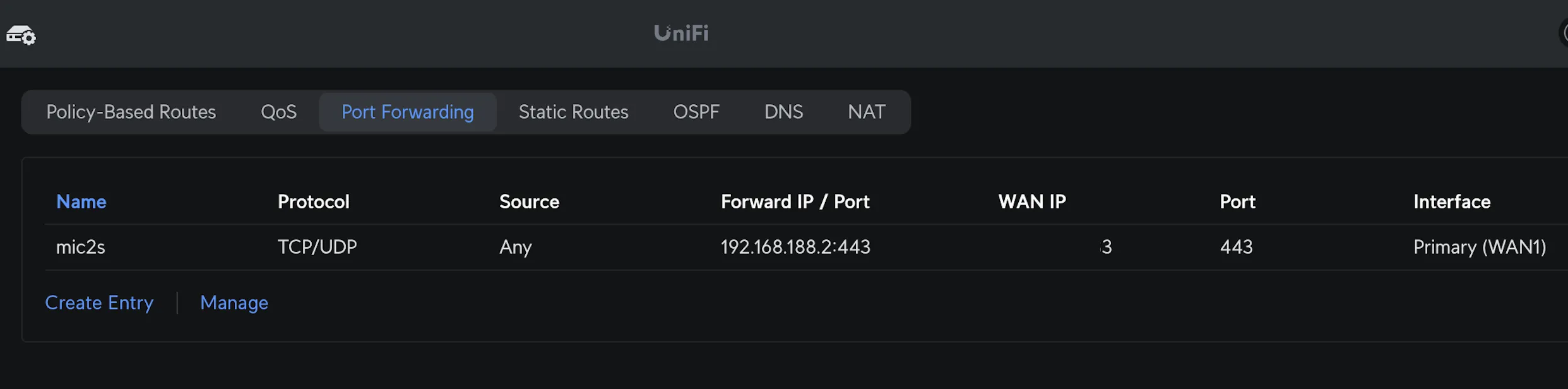Click the Interface column header
This screenshot has height=389, width=1568.
coord(1451,201)
